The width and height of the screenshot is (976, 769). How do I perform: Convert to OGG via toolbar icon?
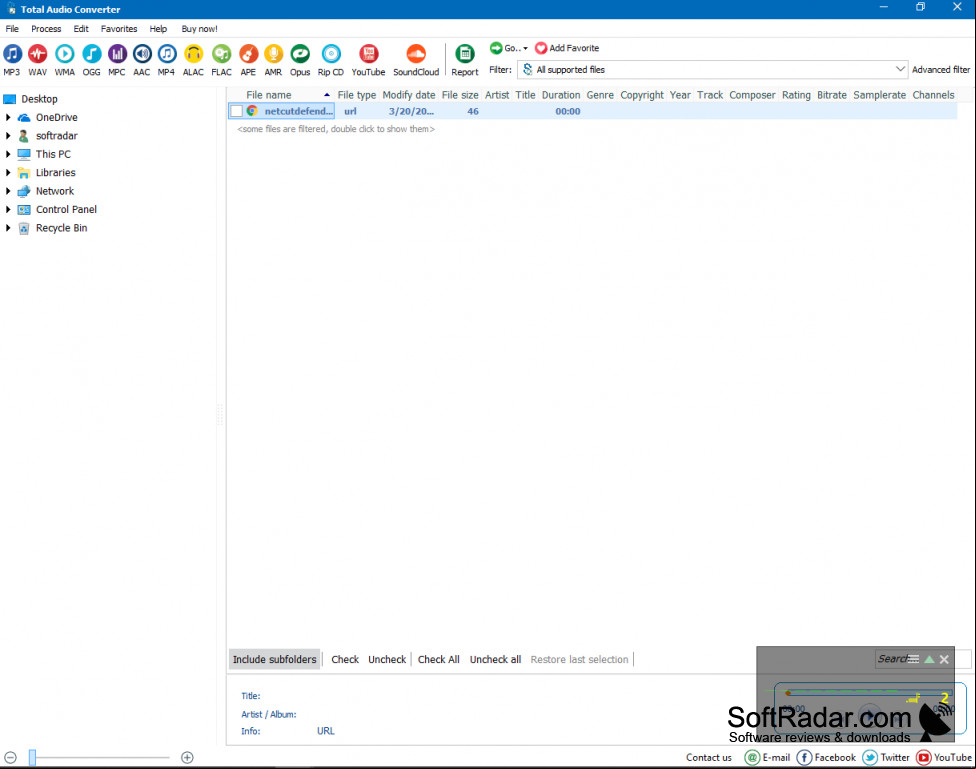coord(92,54)
